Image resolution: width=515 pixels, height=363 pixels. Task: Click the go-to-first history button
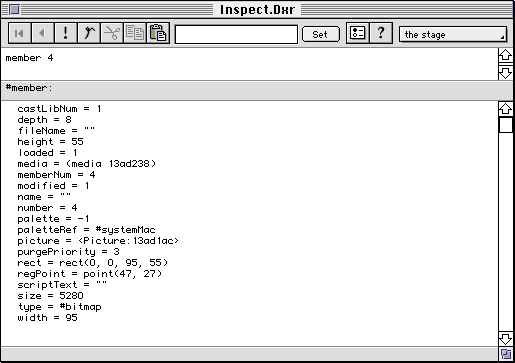19,33
